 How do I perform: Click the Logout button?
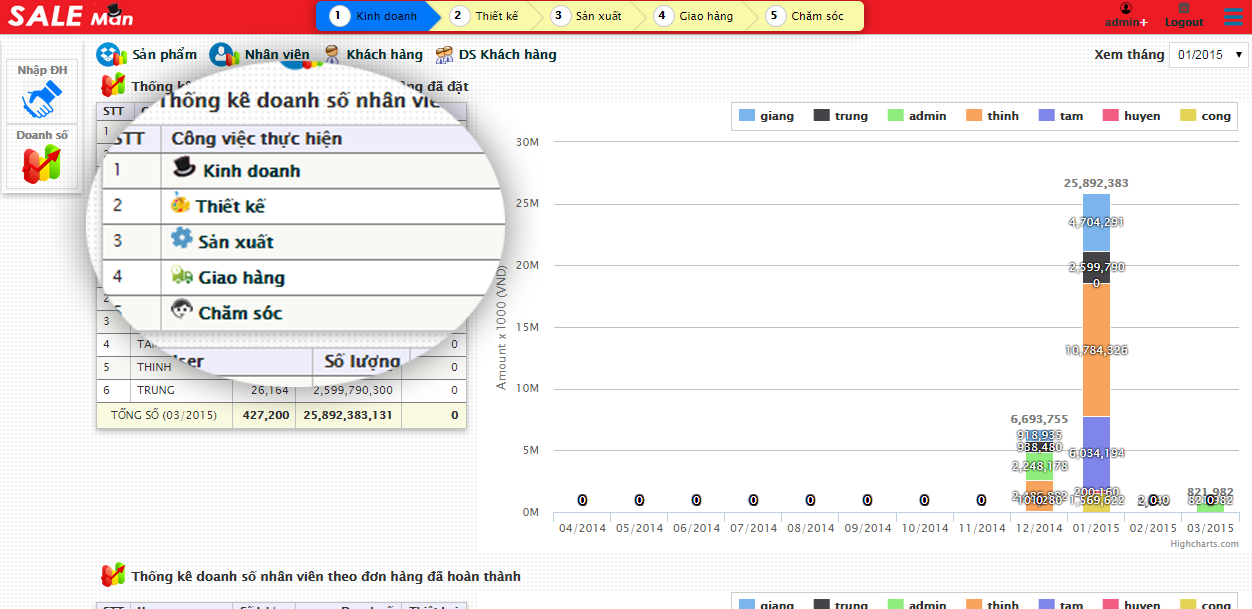[x=1184, y=16]
